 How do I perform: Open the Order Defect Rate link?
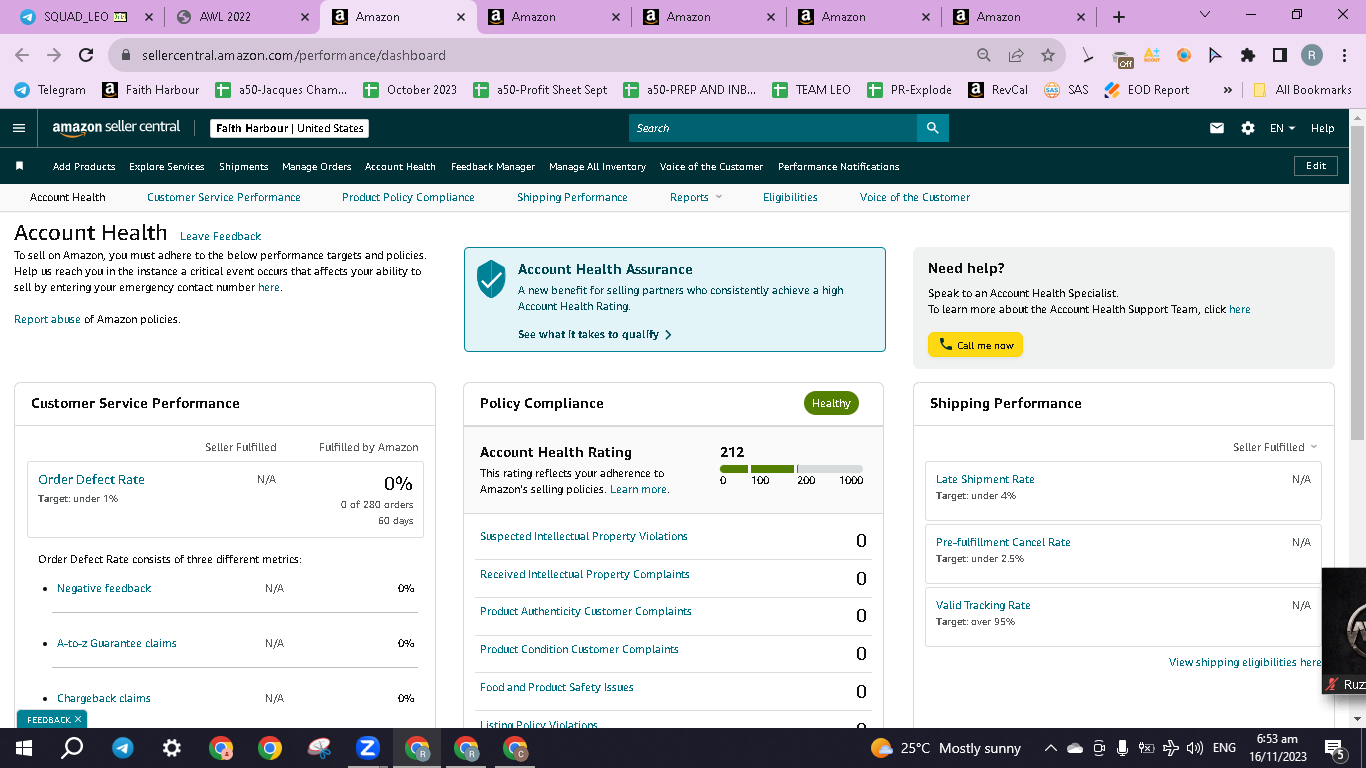(91, 480)
